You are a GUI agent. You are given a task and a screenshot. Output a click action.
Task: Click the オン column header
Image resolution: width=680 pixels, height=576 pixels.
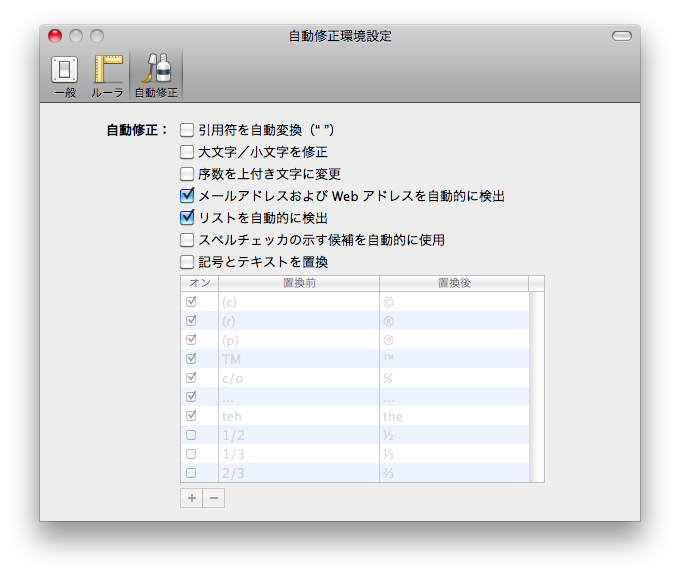[x=199, y=283]
